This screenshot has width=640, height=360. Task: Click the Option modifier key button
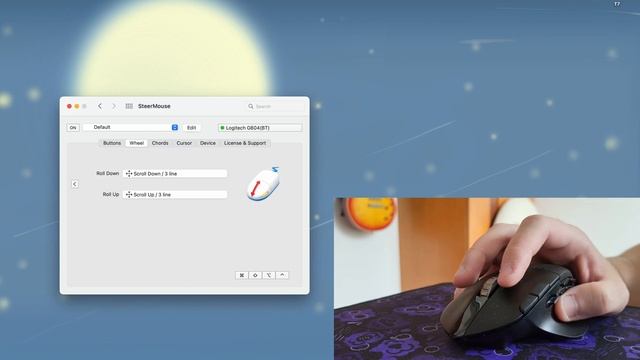[x=269, y=275]
